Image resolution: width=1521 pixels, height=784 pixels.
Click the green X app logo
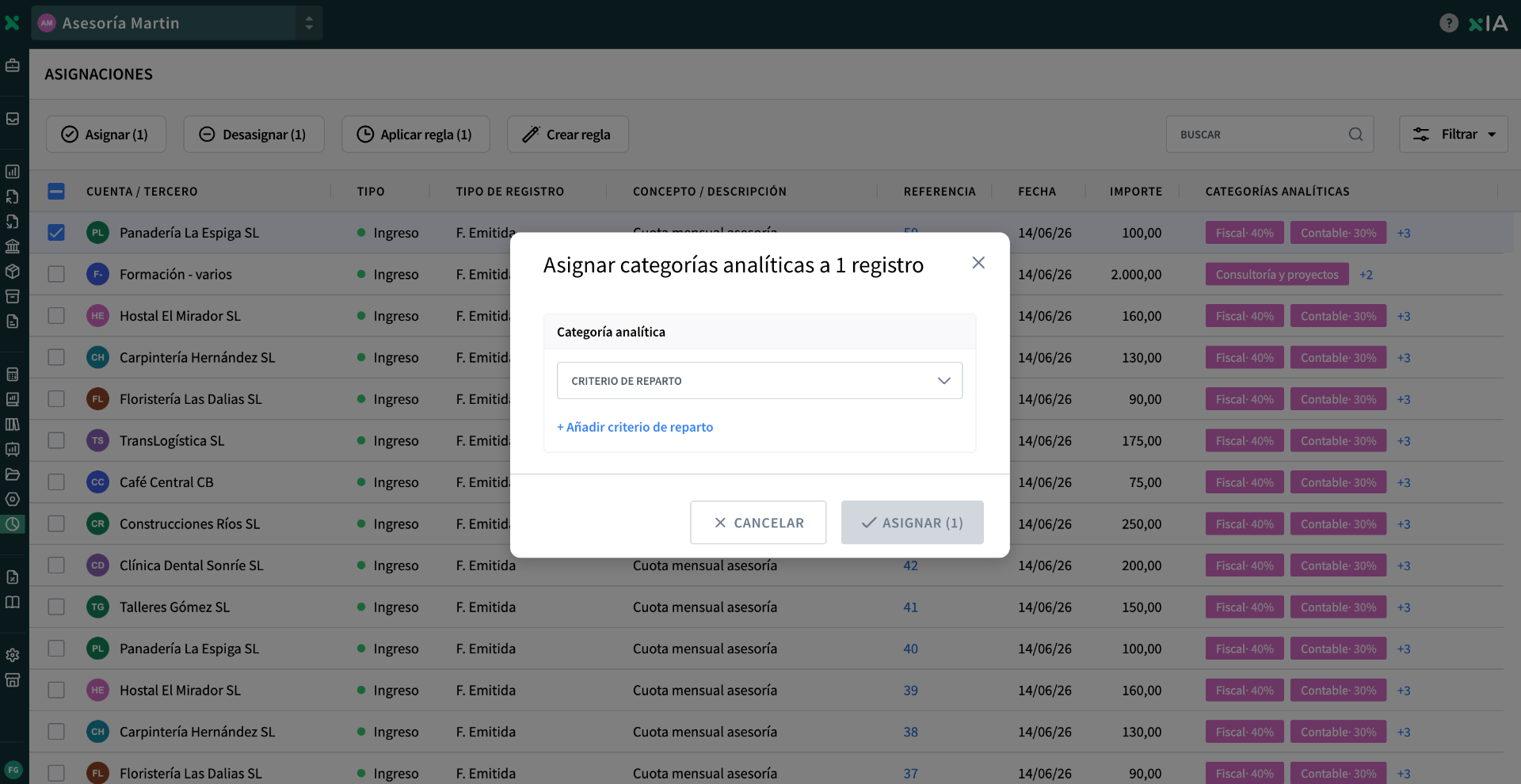tap(12, 23)
